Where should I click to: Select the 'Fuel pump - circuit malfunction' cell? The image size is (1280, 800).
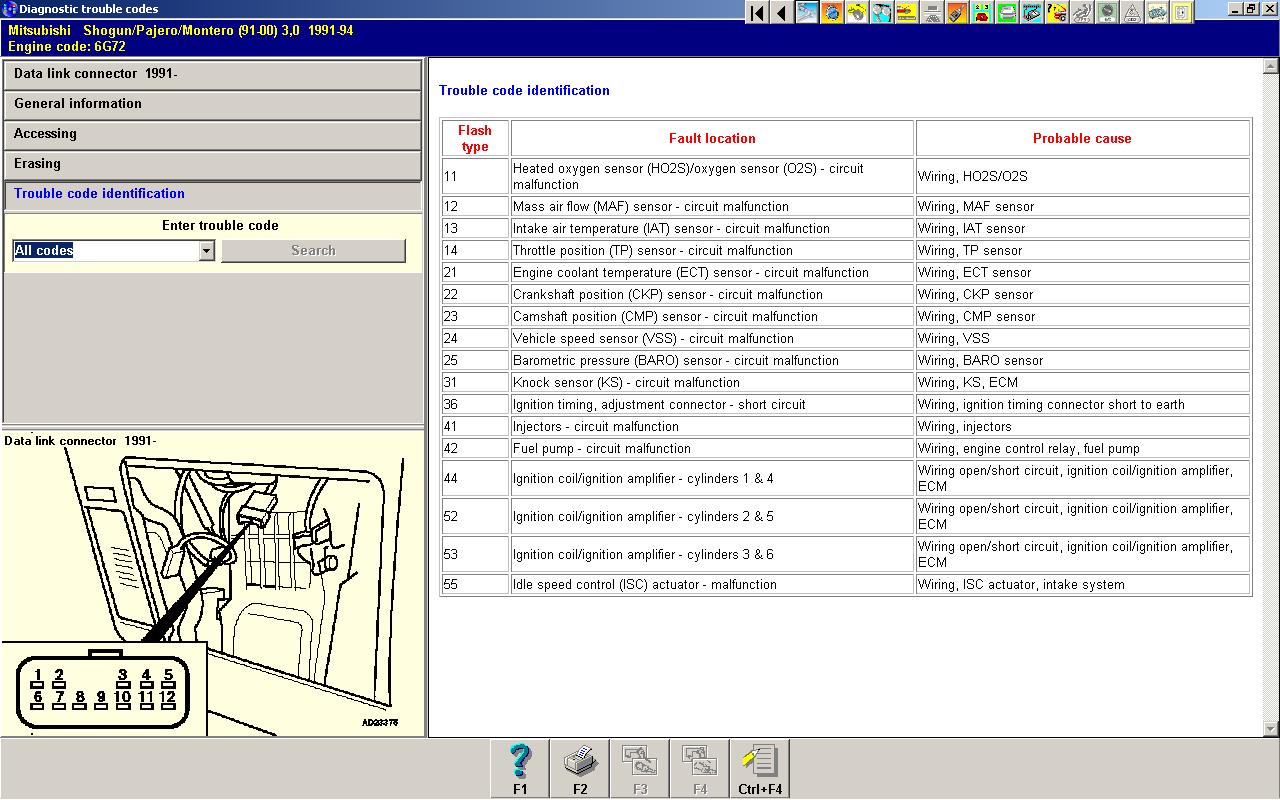pos(712,448)
